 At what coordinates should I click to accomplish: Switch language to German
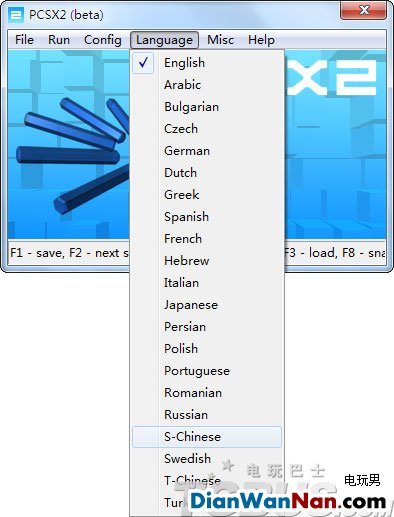pyautogui.click(x=207, y=151)
